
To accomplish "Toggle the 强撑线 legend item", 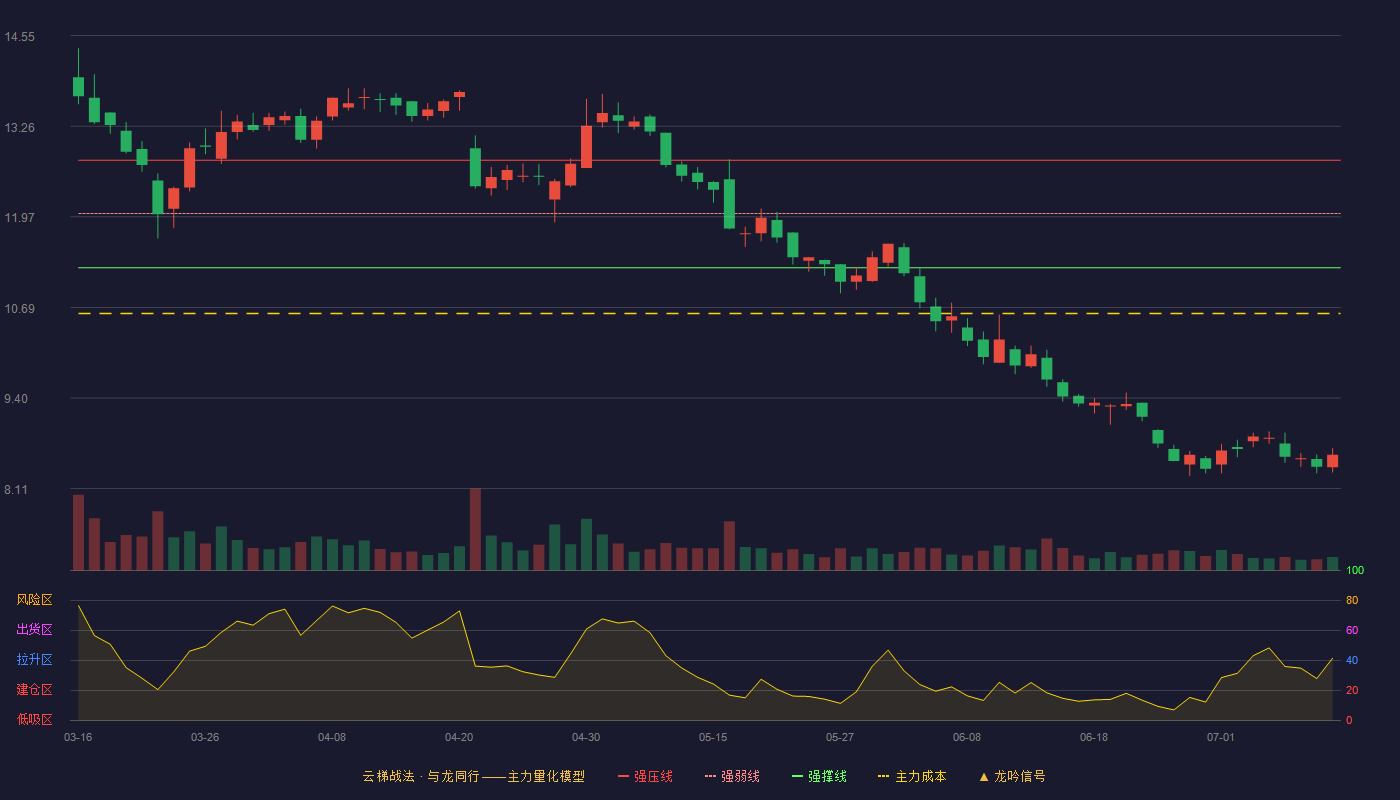I will point(819,776).
